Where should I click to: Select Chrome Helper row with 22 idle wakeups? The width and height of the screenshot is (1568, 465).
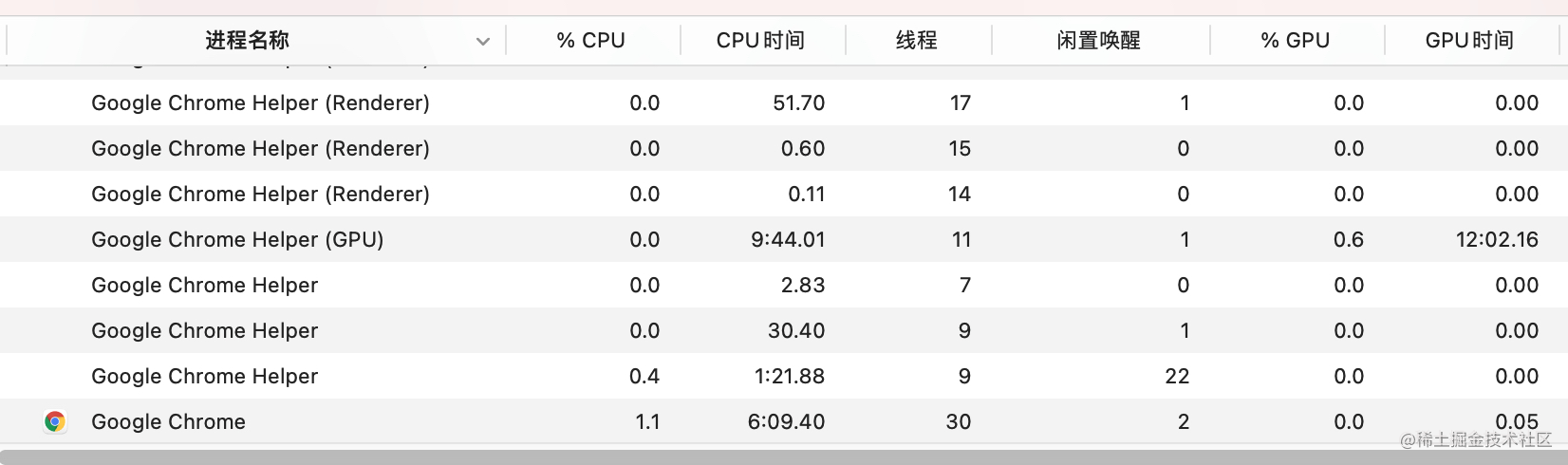[x=784, y=376]
